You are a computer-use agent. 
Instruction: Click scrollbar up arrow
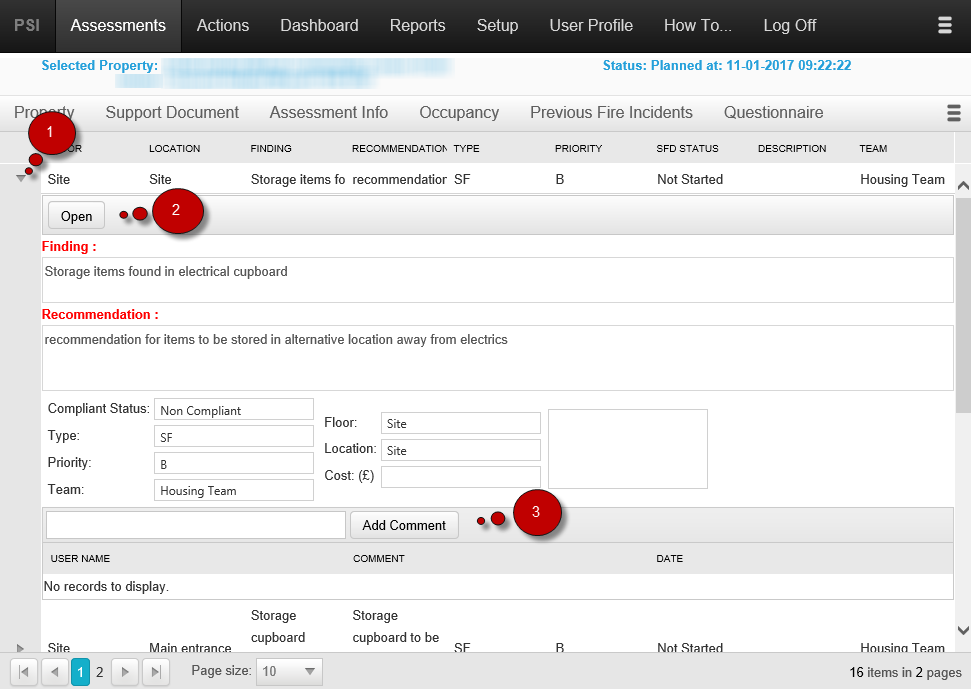[x=963, y=185]
